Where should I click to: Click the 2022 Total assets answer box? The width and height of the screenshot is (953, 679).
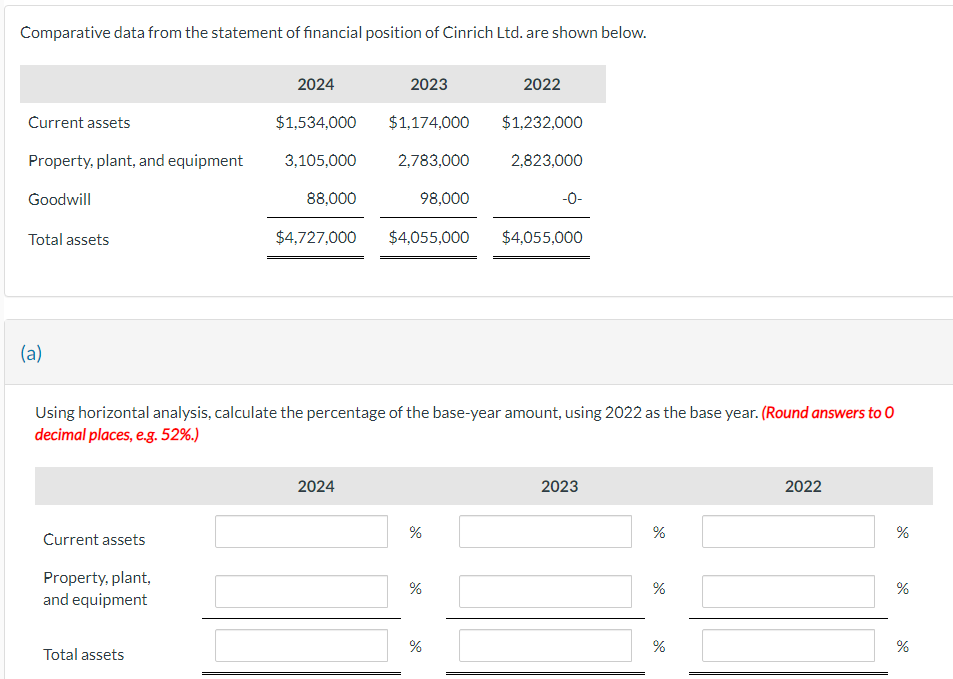coord(788,645)
